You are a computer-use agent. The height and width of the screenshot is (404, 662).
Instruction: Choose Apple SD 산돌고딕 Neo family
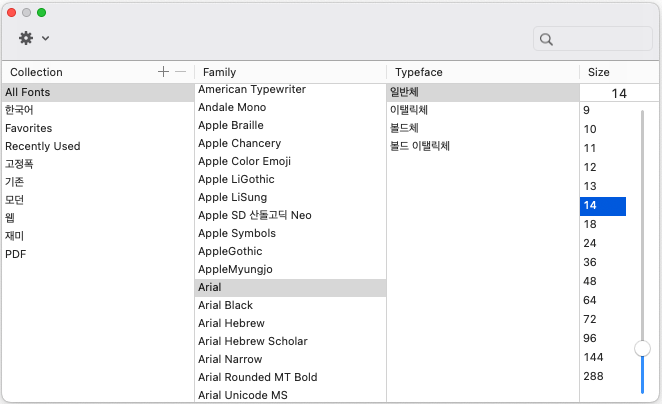(x=290, y=215)
